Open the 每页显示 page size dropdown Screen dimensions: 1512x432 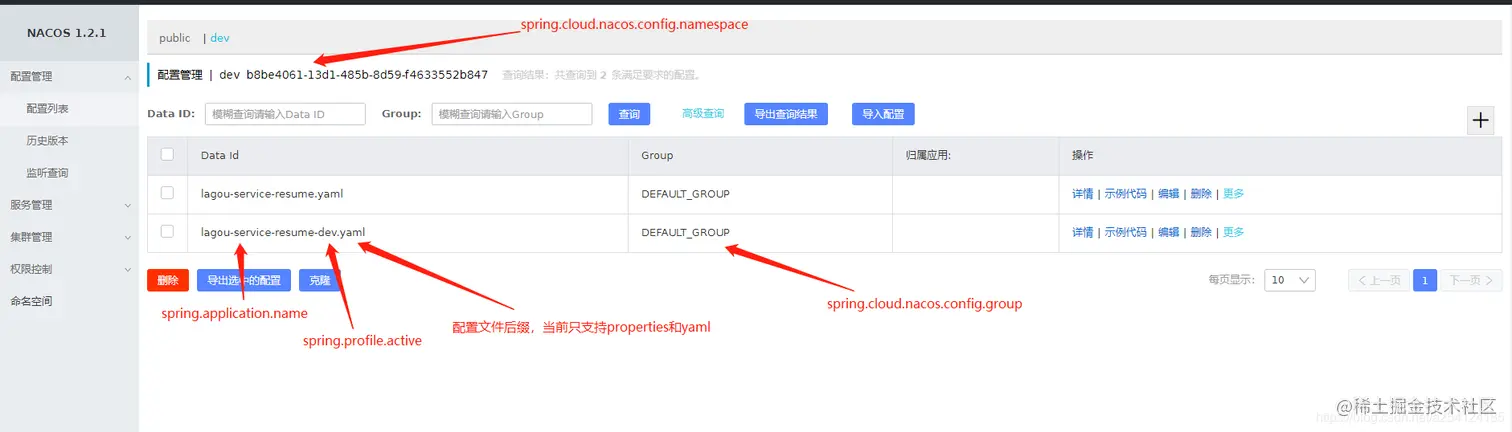pyautogui.click(x=1289, y=281)
